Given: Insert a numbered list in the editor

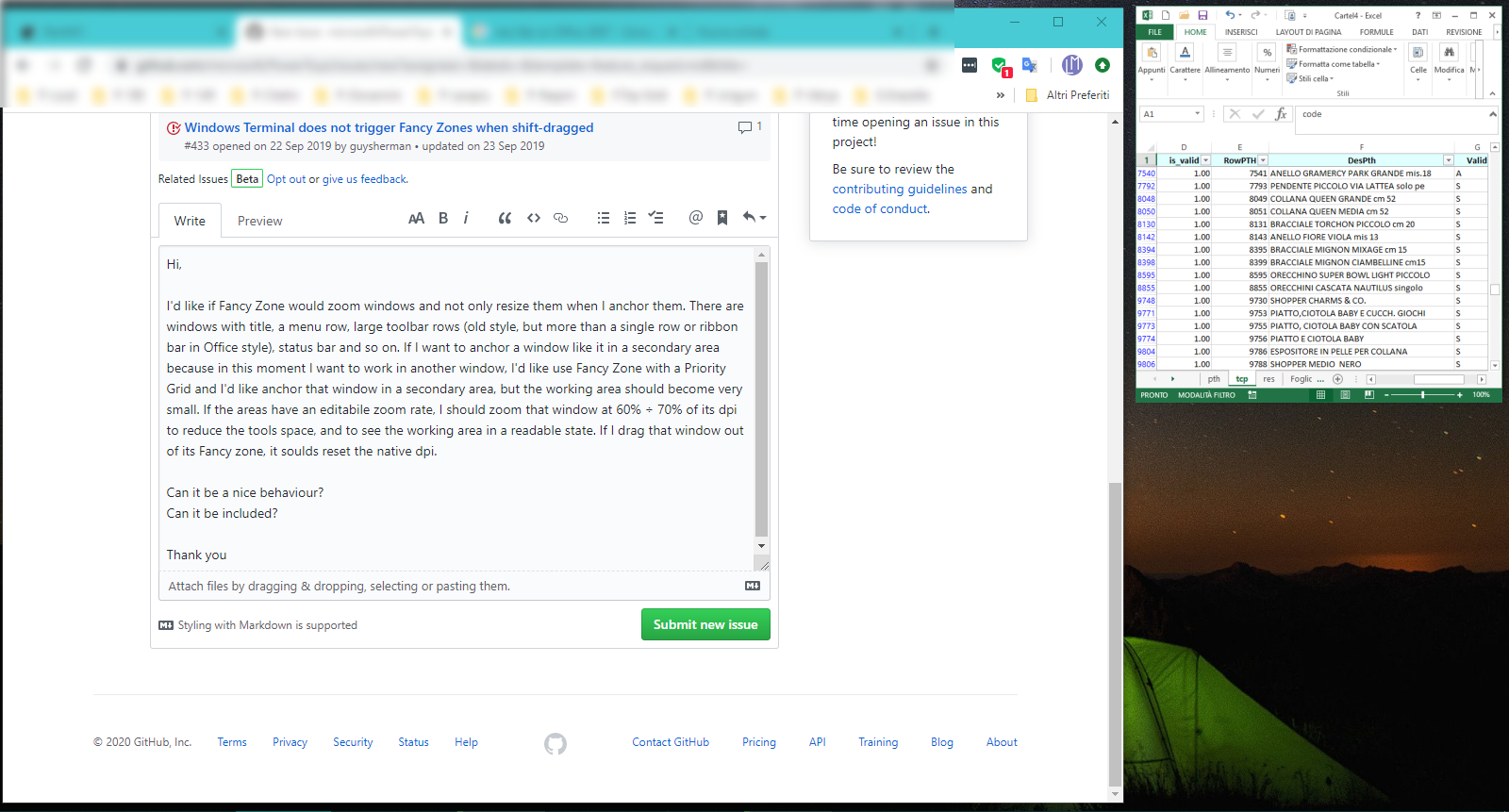Looking at the screenshot, I should [630, 218].
